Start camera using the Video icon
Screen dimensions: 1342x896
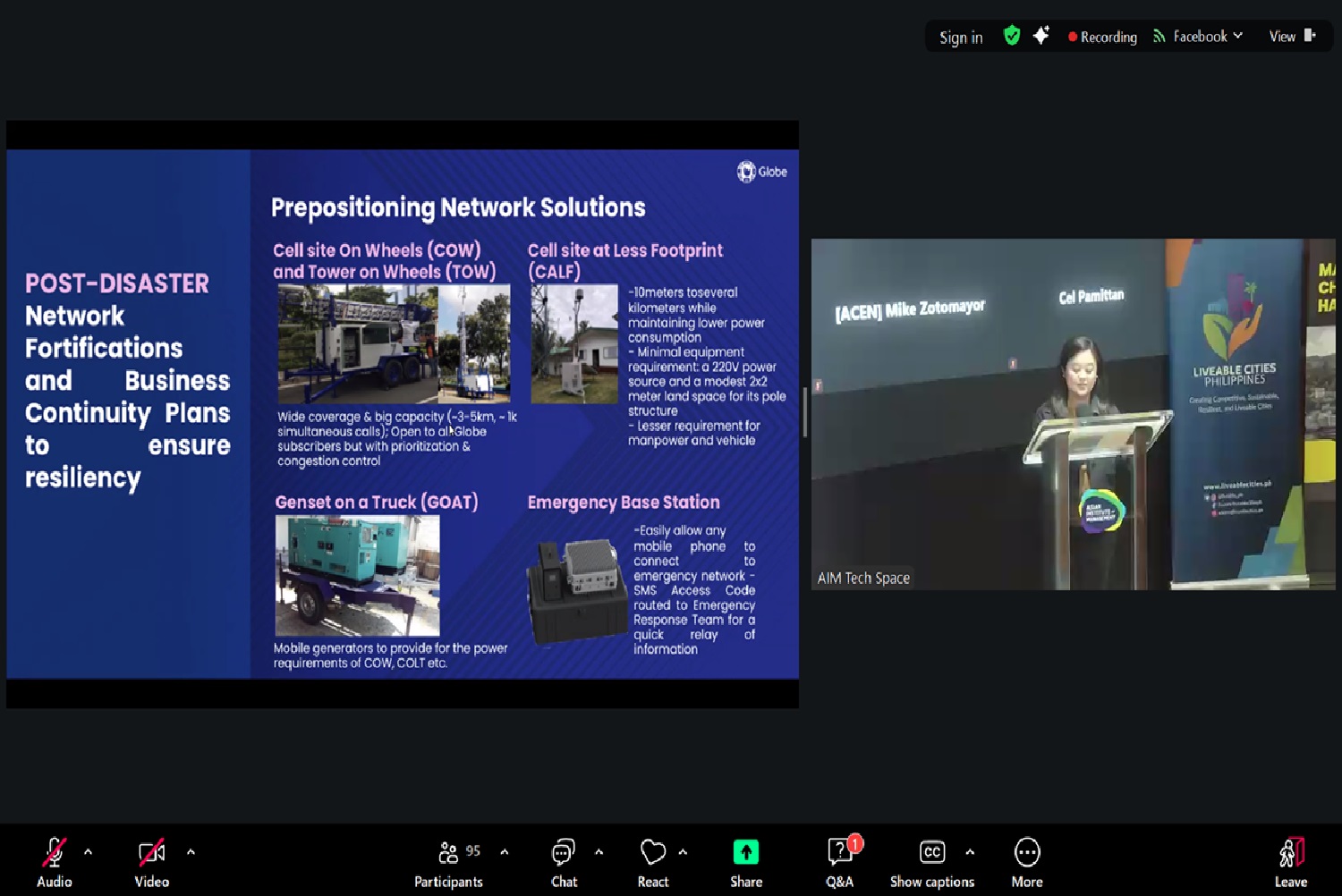151,854
